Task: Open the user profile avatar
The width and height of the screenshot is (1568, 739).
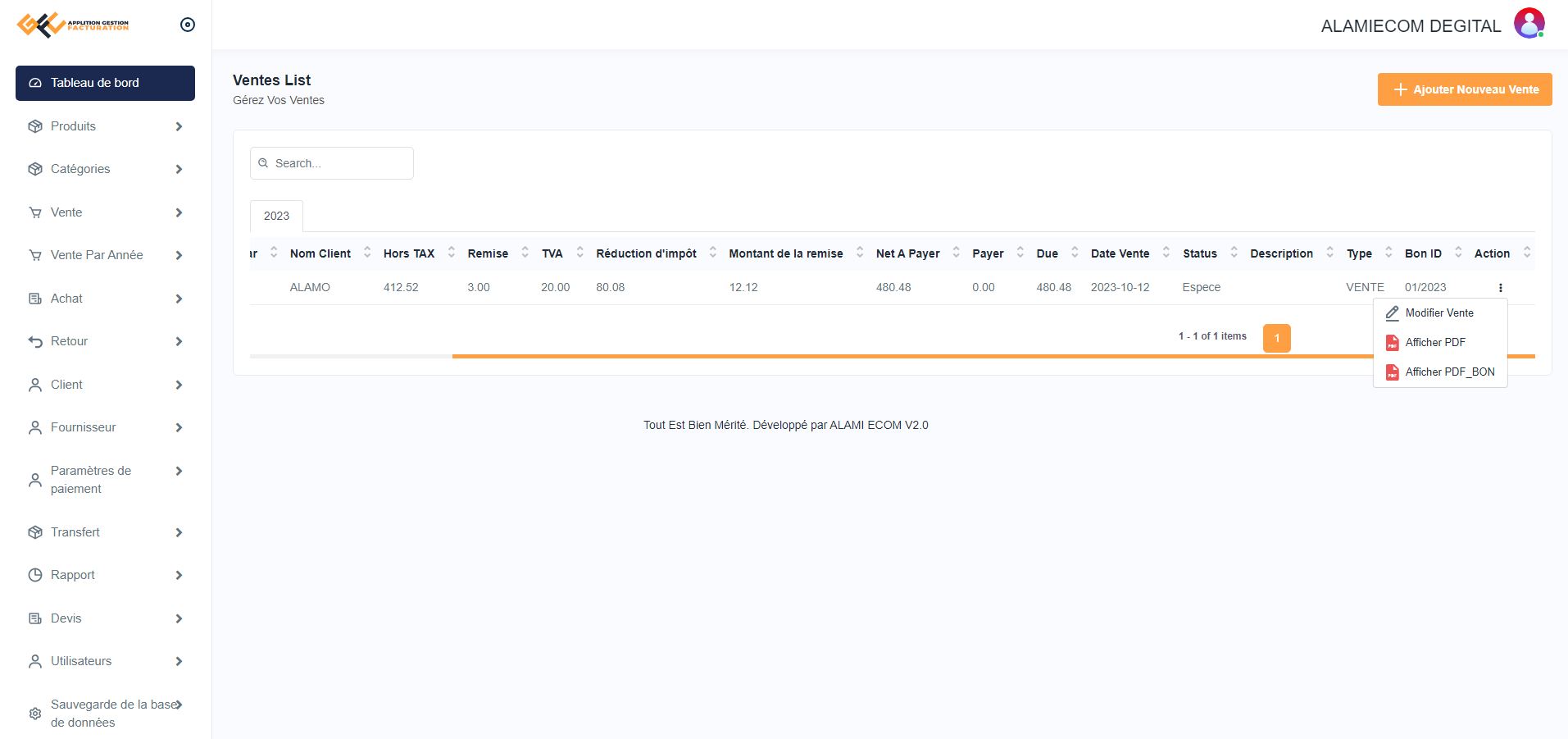Action: click(x=1529, y=24)
